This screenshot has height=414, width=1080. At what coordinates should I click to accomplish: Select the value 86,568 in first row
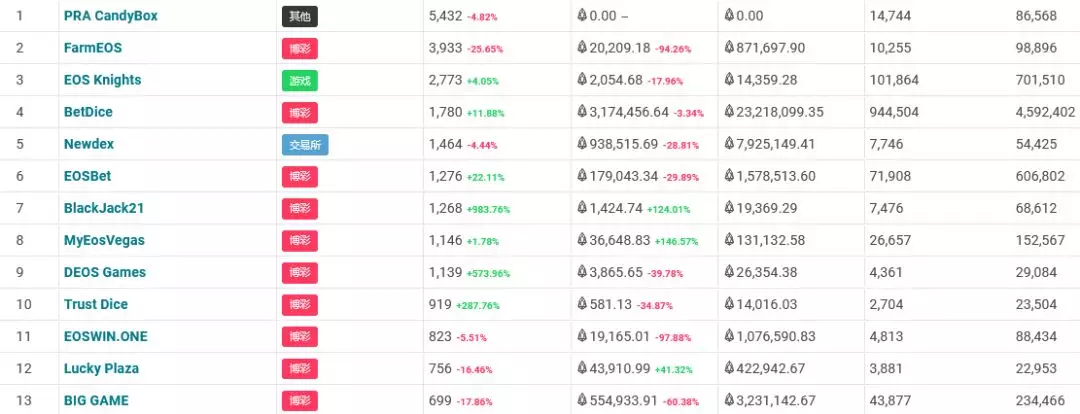point(1036,15)
